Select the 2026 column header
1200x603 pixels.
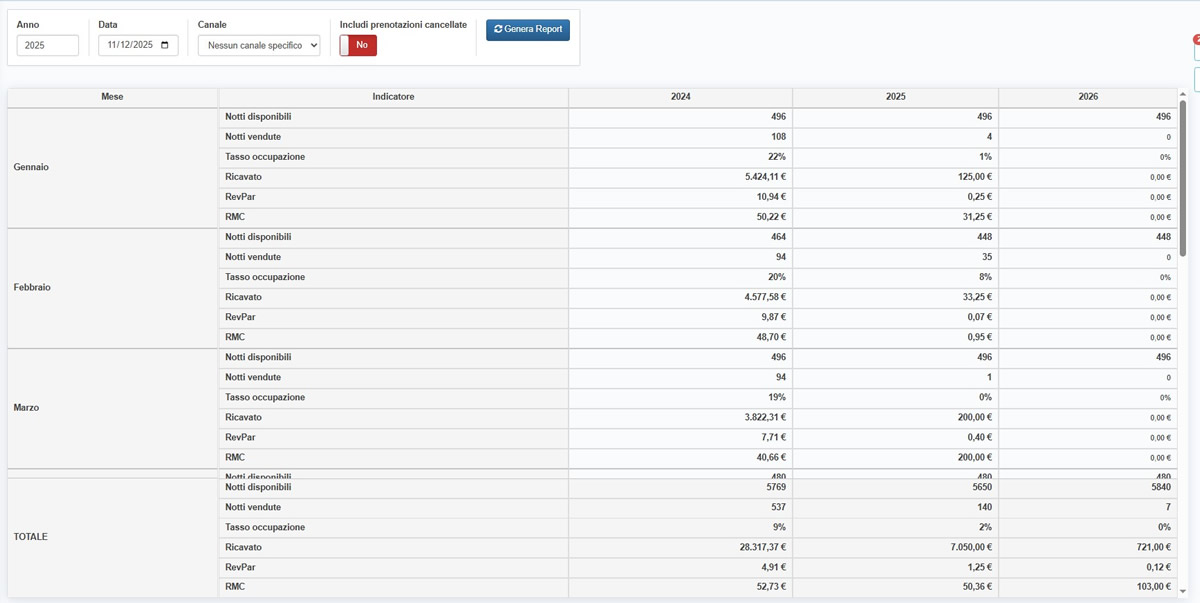point(1088,97)
